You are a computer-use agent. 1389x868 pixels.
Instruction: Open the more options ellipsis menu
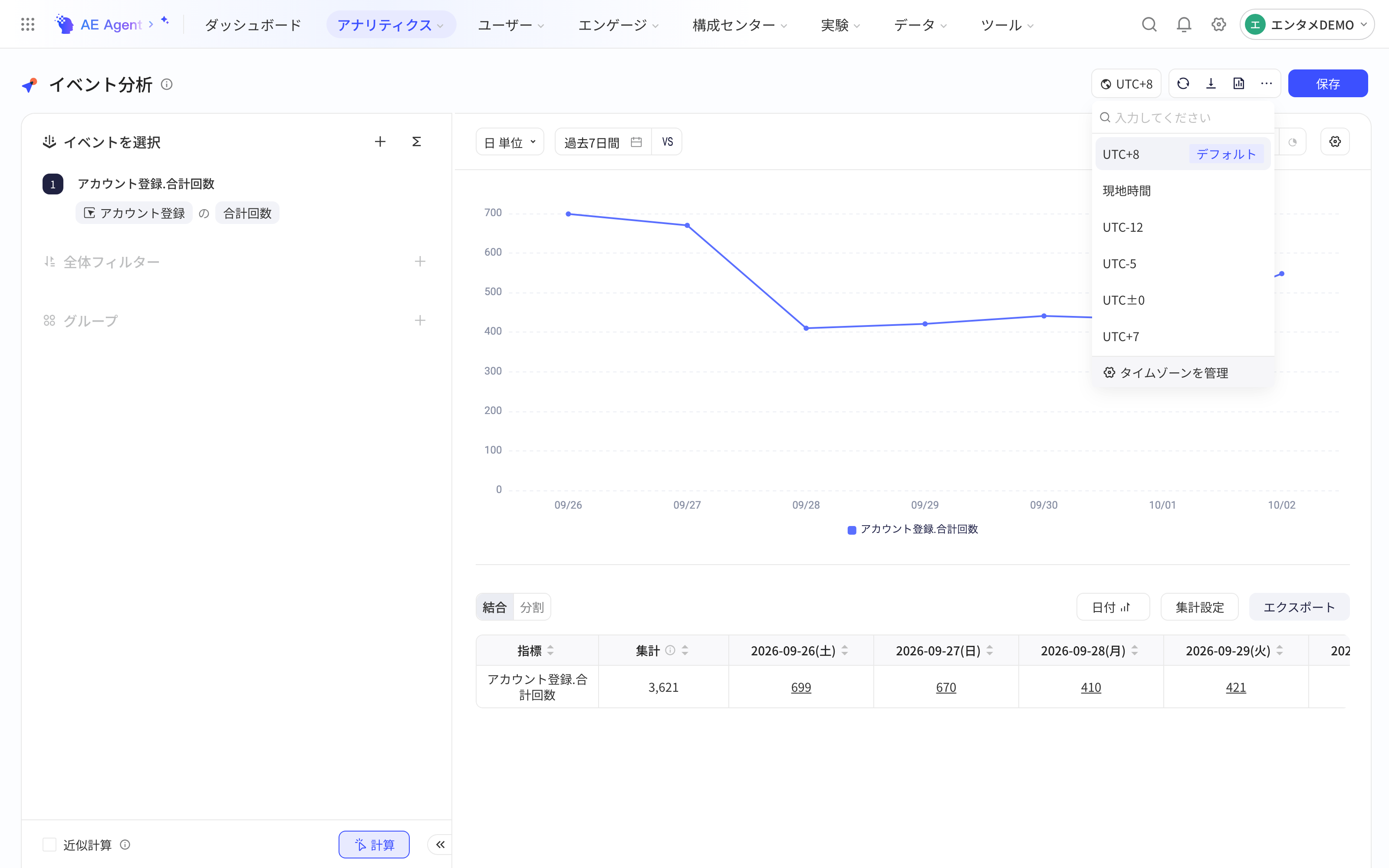coord(1266,84)
